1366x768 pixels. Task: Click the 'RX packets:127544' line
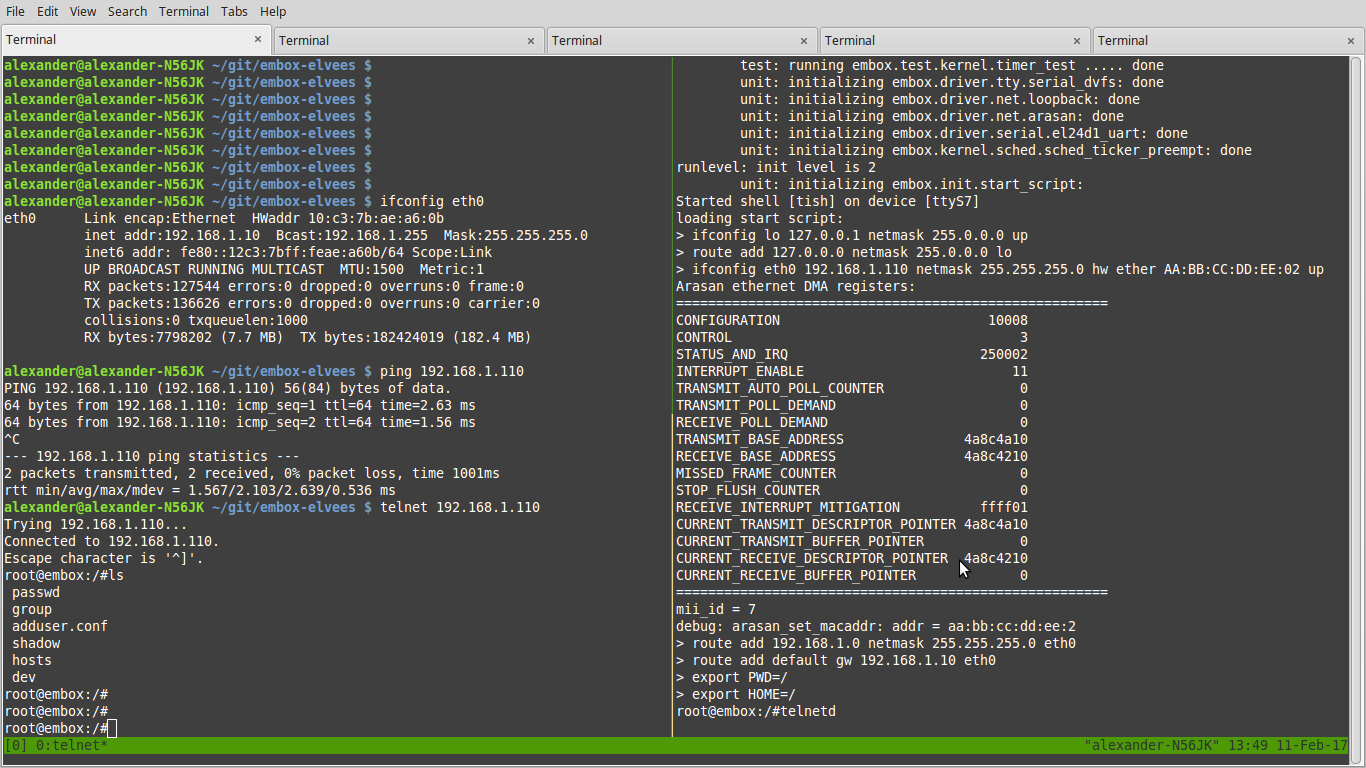(x=304, y=286)
